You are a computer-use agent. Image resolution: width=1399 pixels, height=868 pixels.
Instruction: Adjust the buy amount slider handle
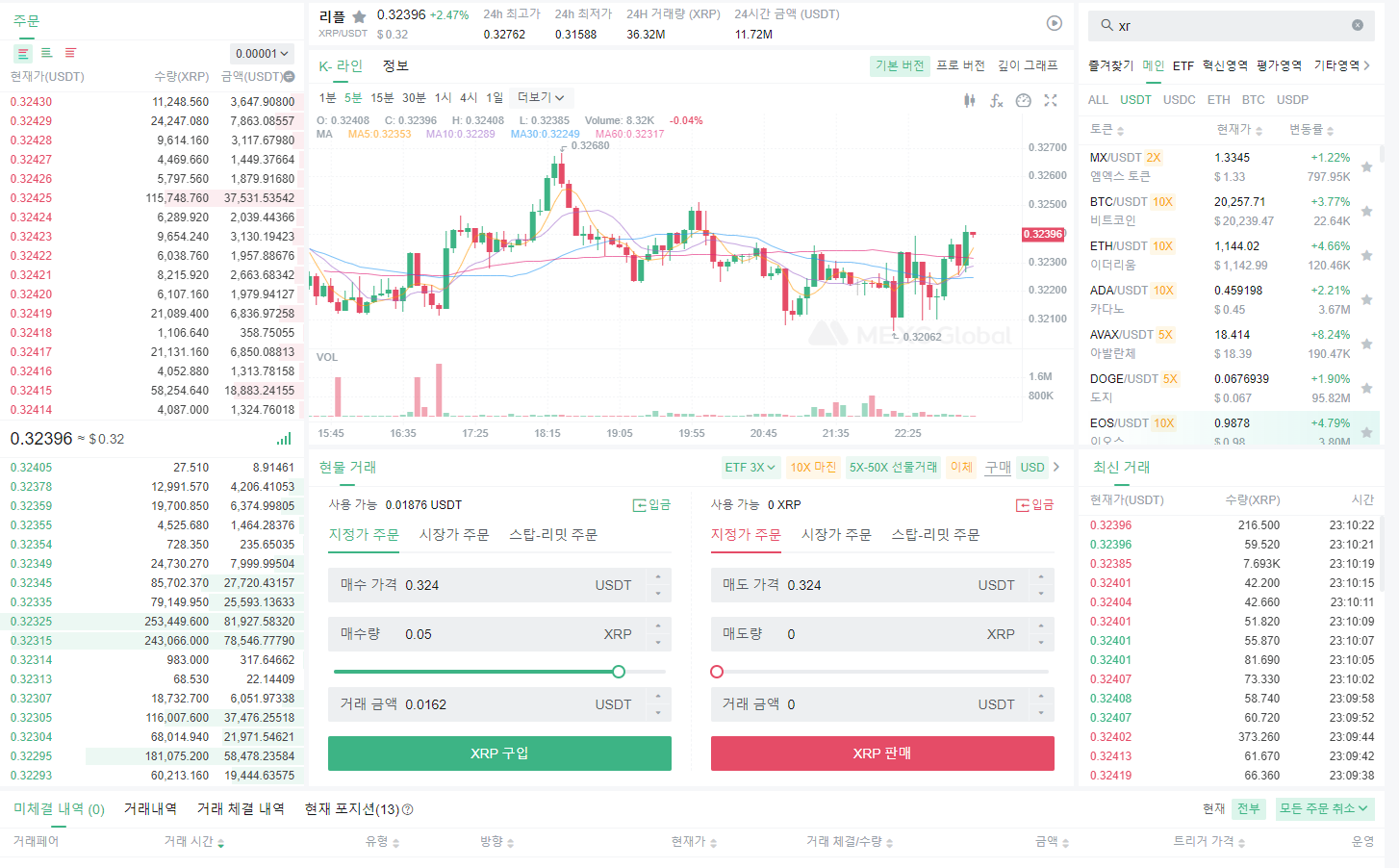point(619,672)
